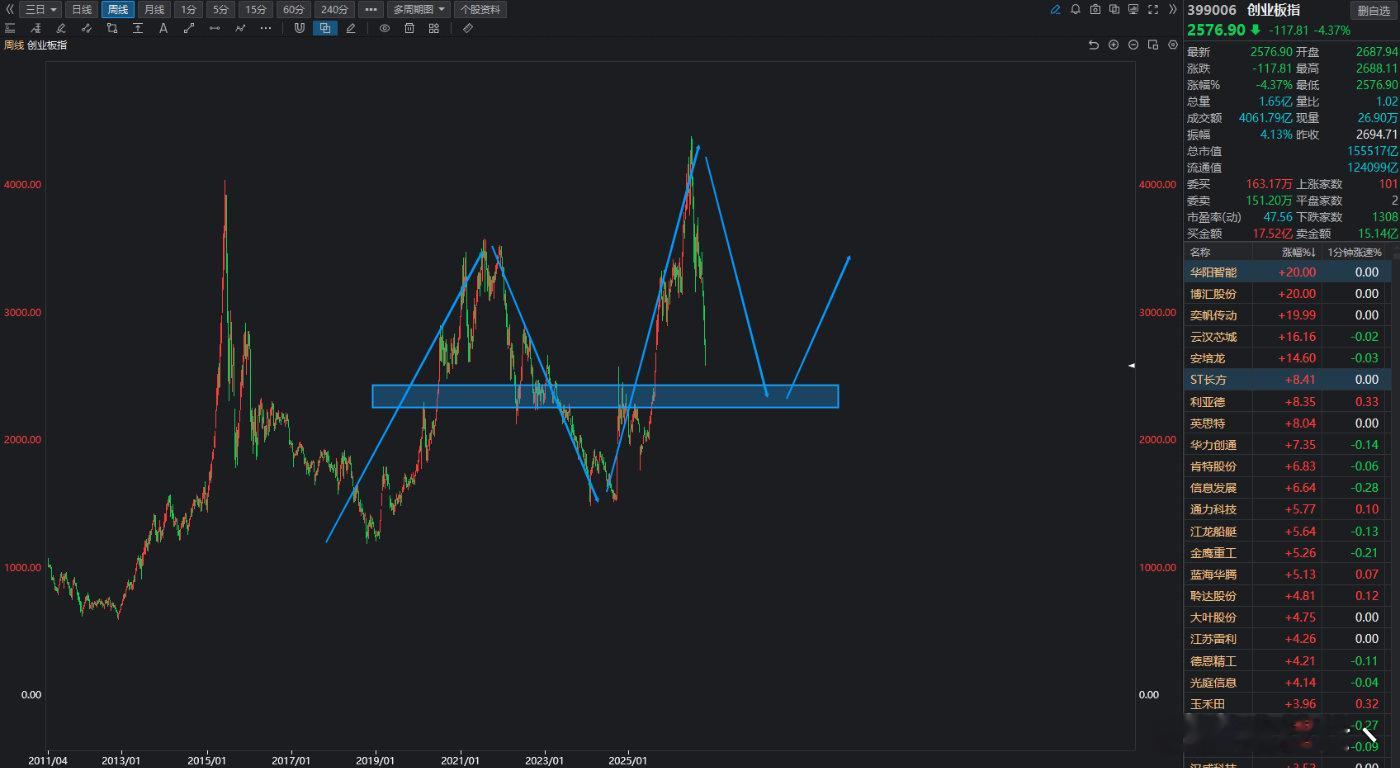Click the bell alert icon
The height and width of the screenshot is (768, 1400).
(x=1075, y=9)
